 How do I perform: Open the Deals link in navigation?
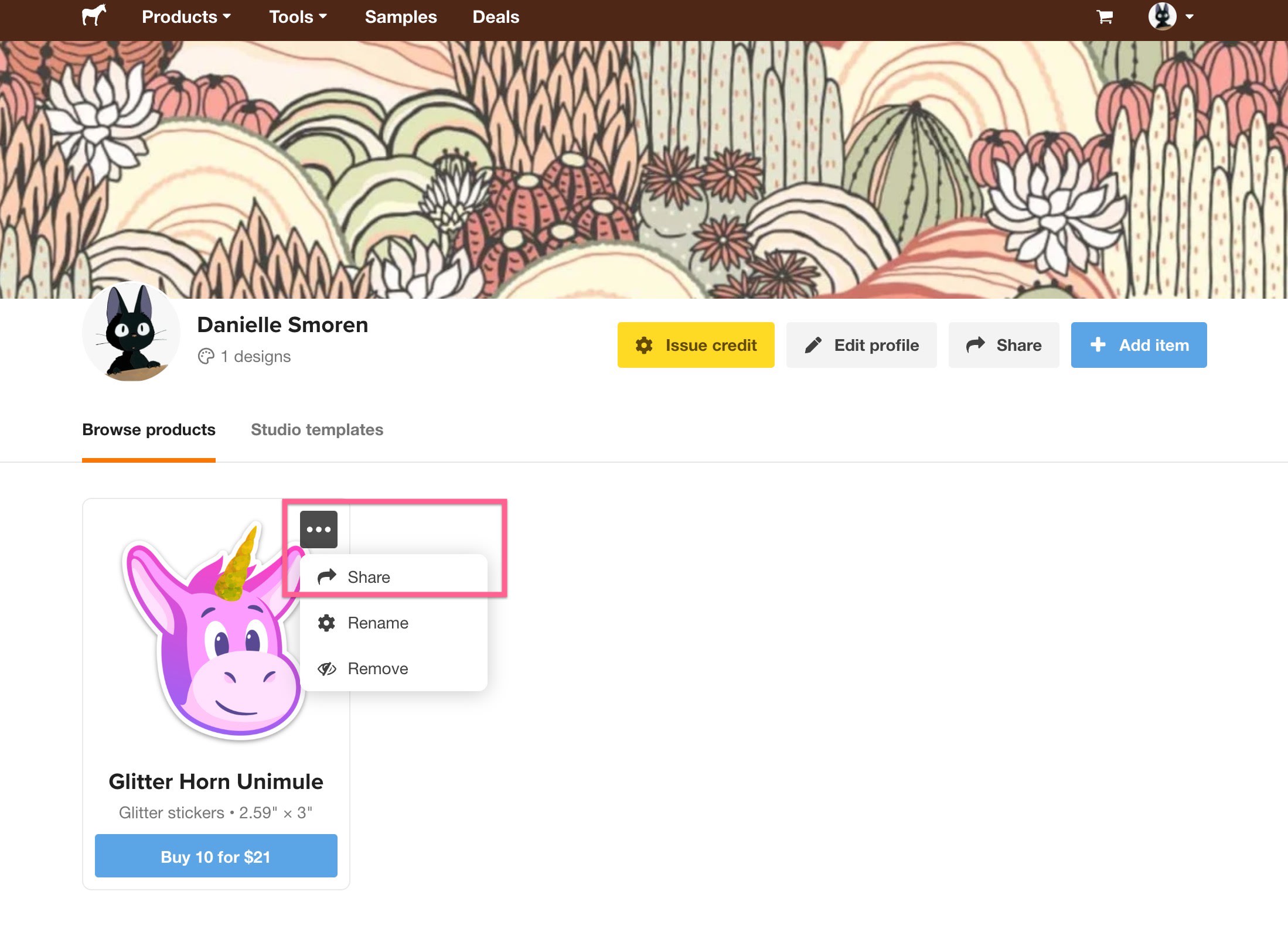496,17
